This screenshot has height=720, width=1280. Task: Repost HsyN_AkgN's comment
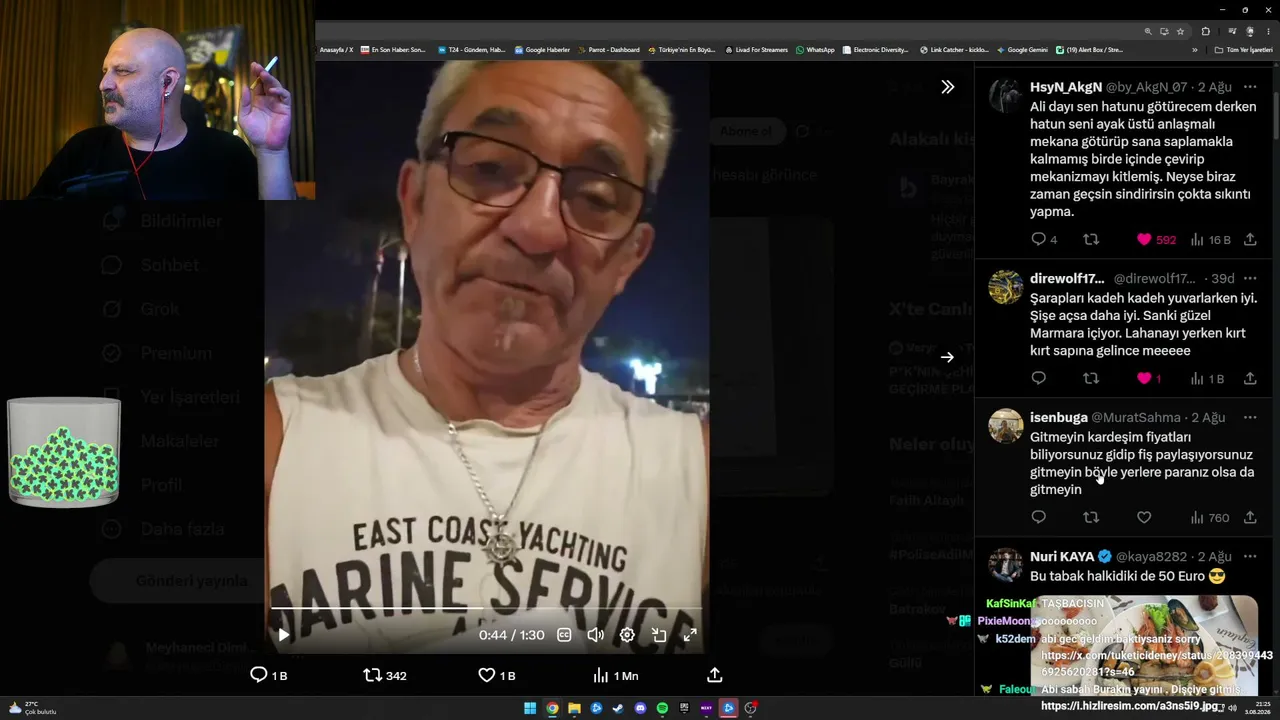(1091, 240)
